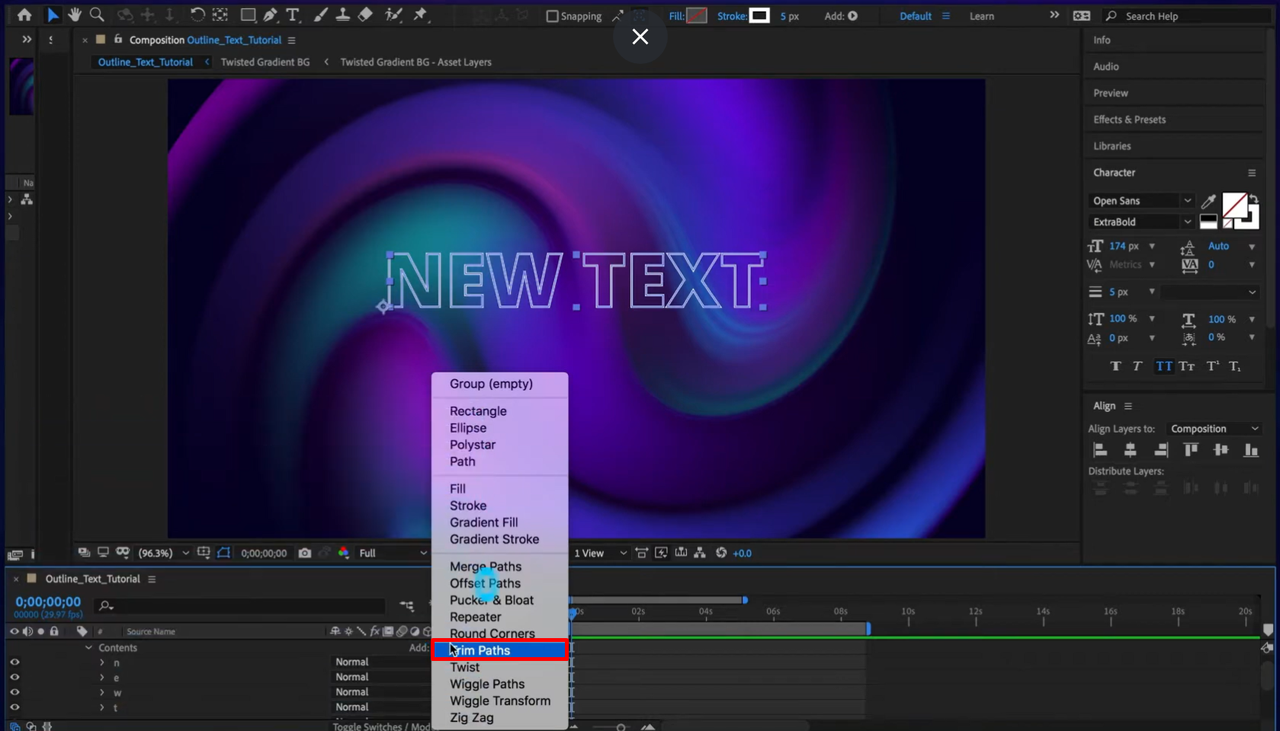Enable the Snapping checkbox
1280x731 pixels.
pyautogui.click(x=552, y=16)
